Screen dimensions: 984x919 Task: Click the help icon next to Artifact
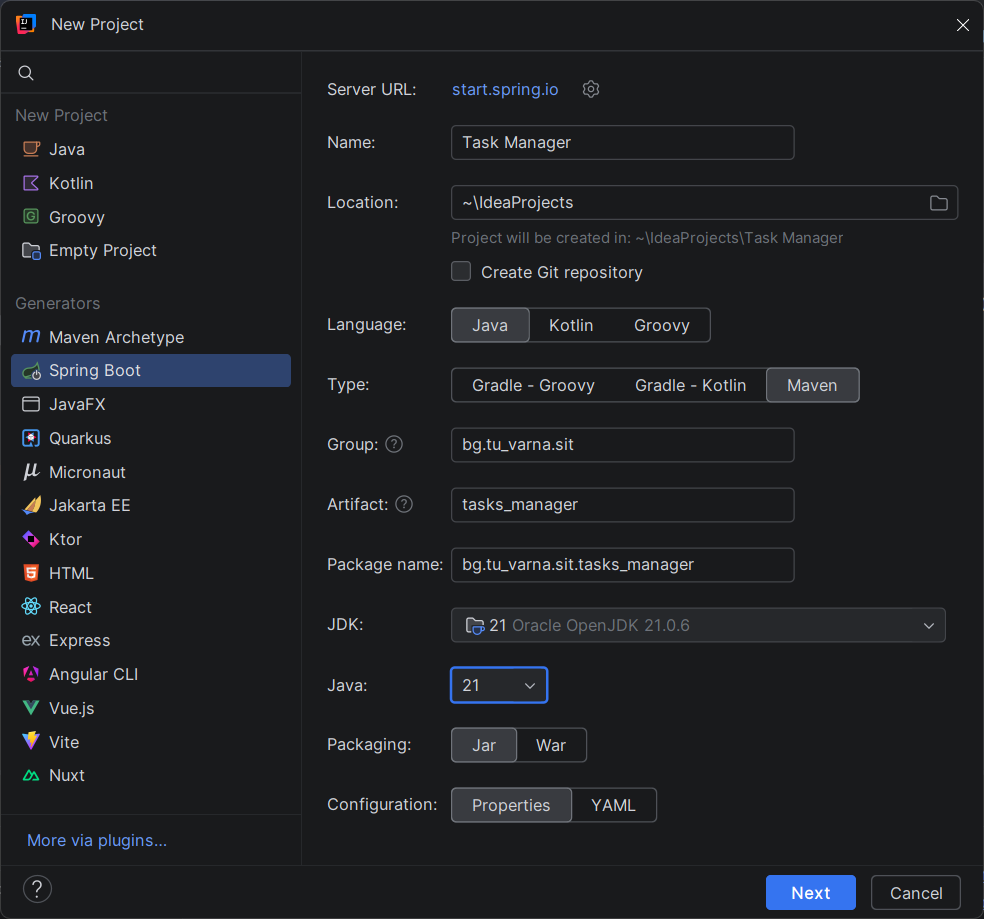click(404, 504)
